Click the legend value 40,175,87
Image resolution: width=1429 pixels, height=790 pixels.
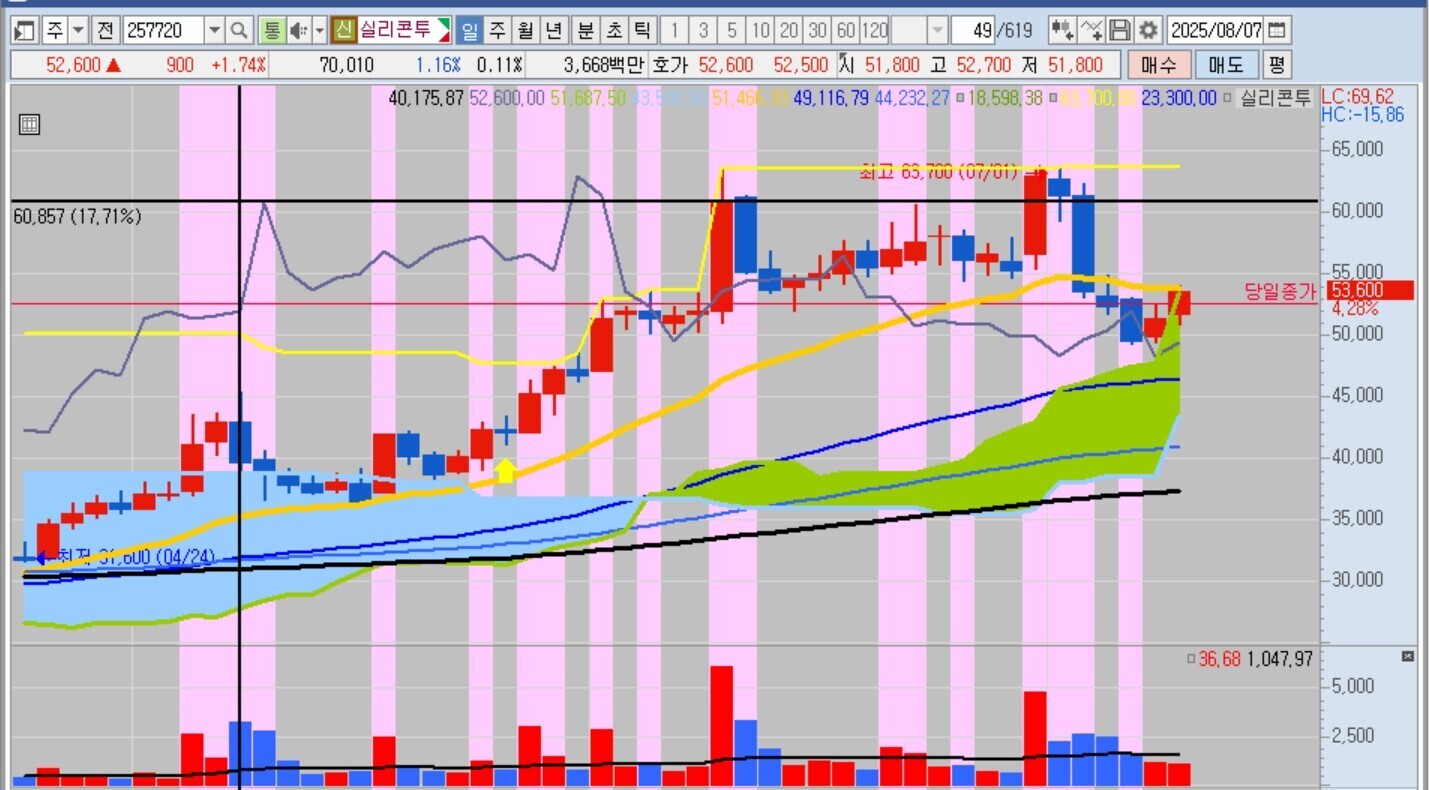426,98
